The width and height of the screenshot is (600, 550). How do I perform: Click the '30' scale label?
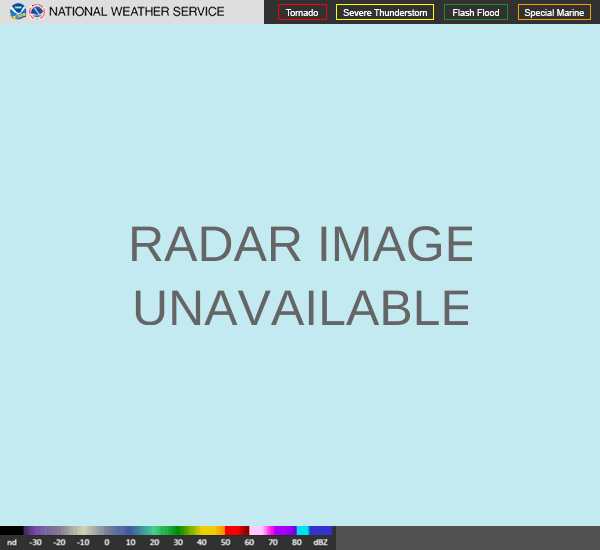click(x=178, y=542)
